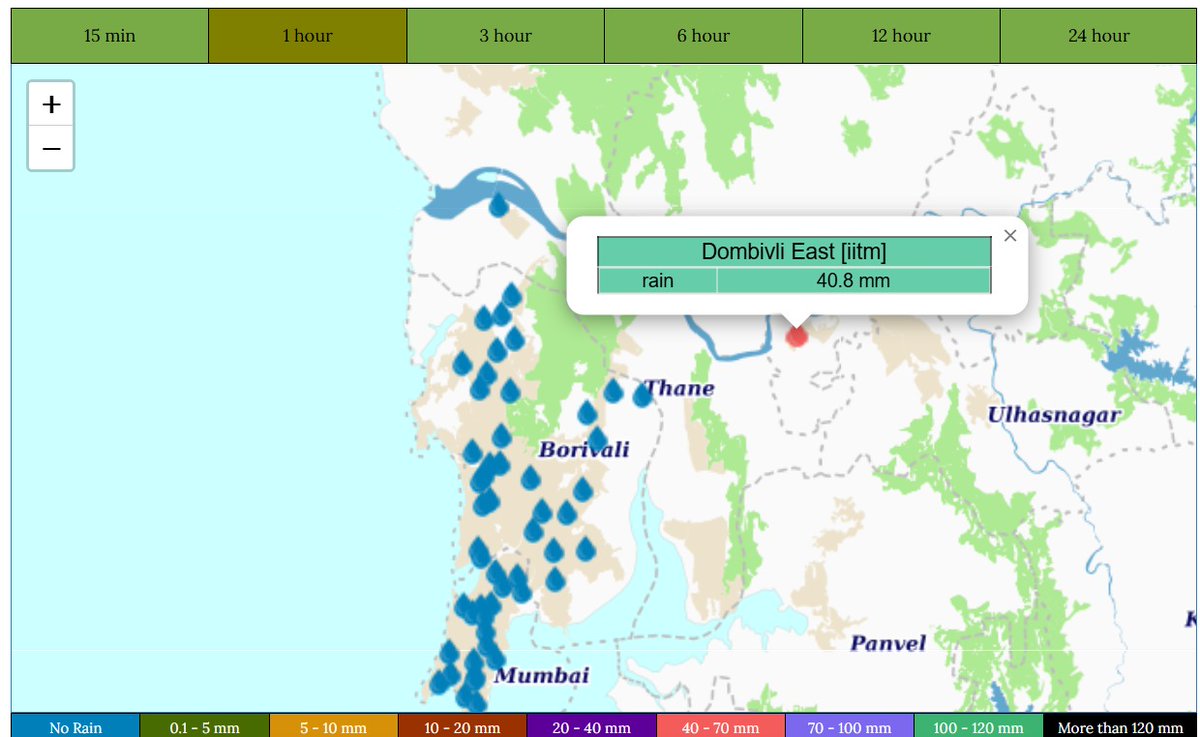
Task: Open the 3 hour rainfall tab
Action: (505, 36)
